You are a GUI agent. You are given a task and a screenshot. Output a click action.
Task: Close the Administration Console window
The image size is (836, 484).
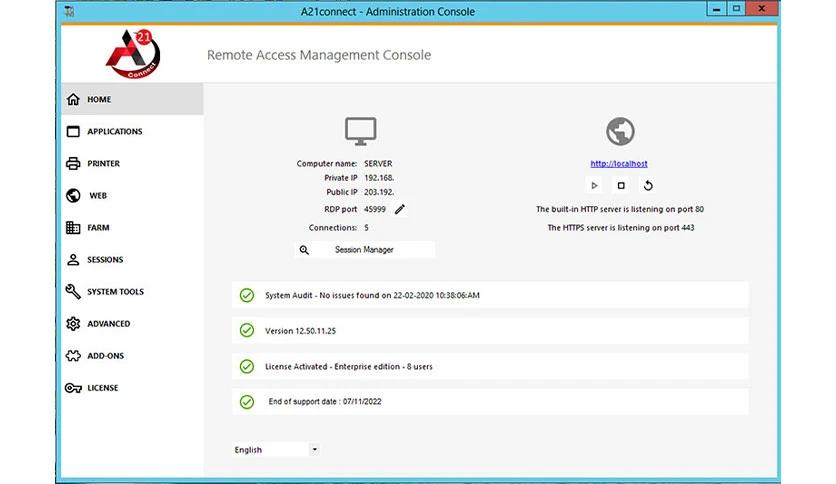[x=762, y=9]
